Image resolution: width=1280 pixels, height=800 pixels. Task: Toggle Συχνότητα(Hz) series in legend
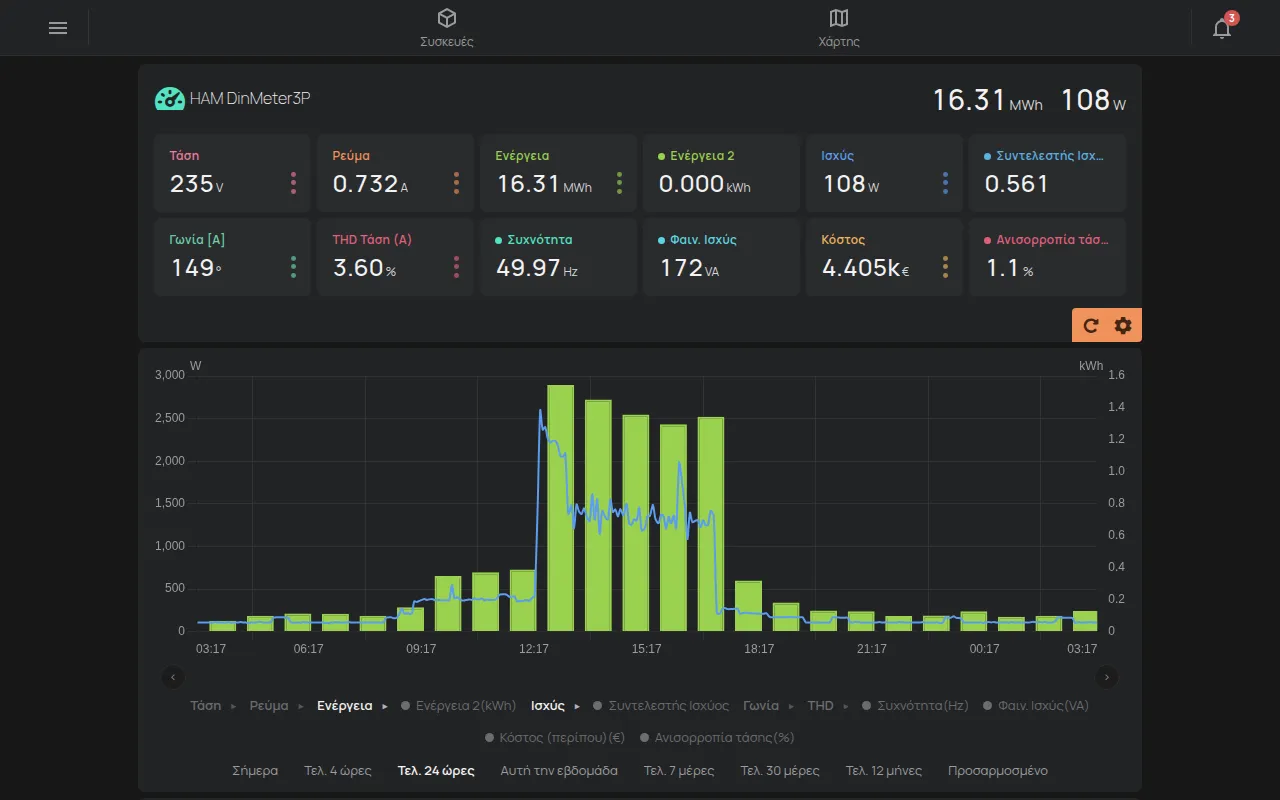pyautogui.click(x=915, y=705)
